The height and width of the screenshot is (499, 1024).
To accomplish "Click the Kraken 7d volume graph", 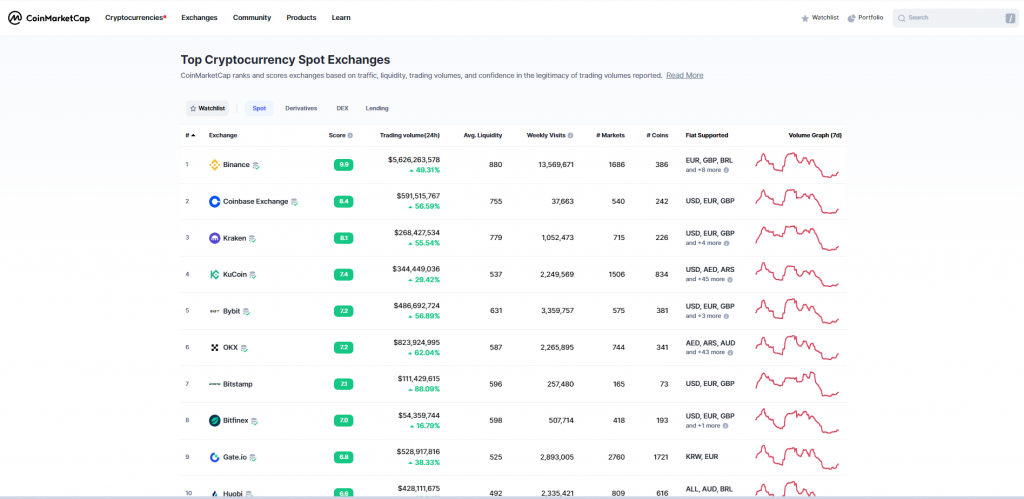I will pos(797,238).
